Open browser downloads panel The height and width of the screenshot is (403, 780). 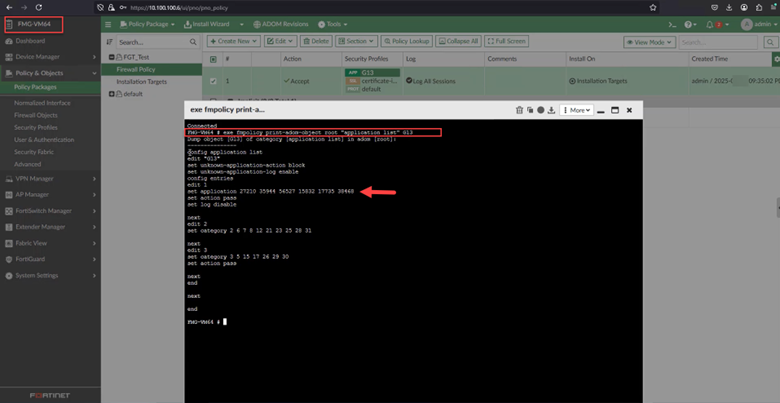click(x=729, y=7)
